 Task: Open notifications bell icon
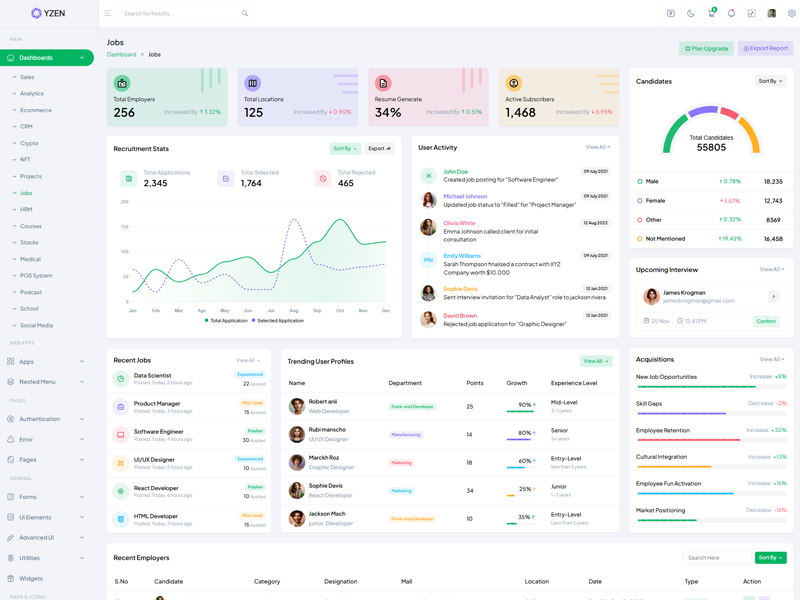point(731,13)
